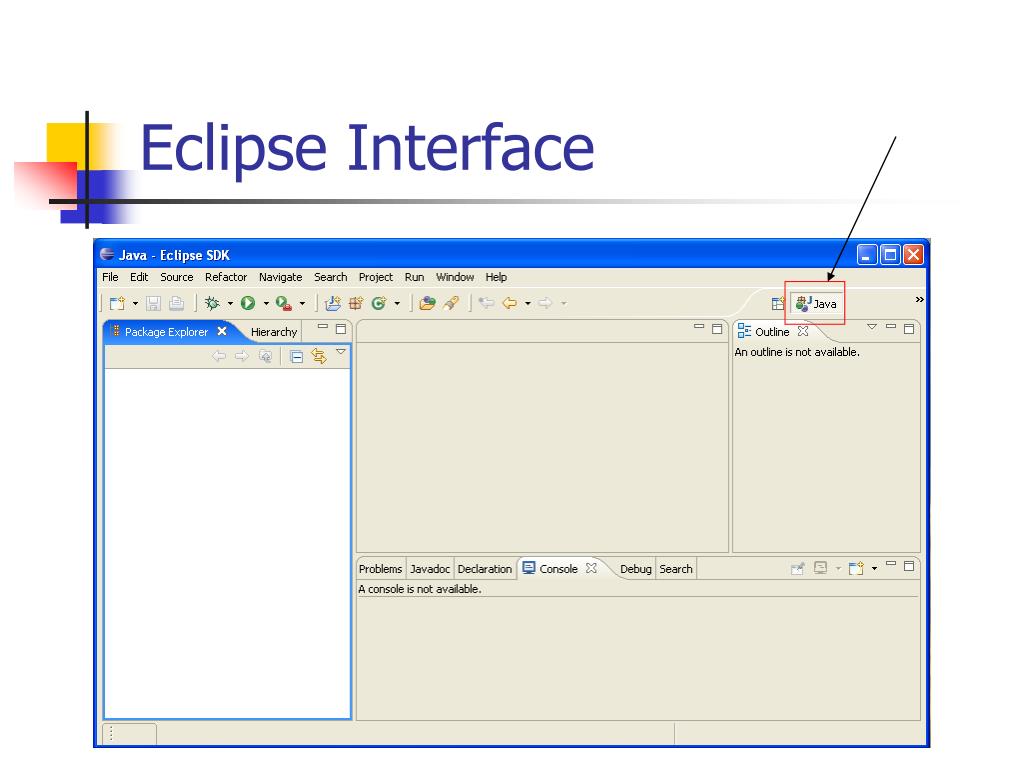Switch to the Declaration tab
This screenshot has height=768, width=1024.
click(x=485, y=569)
